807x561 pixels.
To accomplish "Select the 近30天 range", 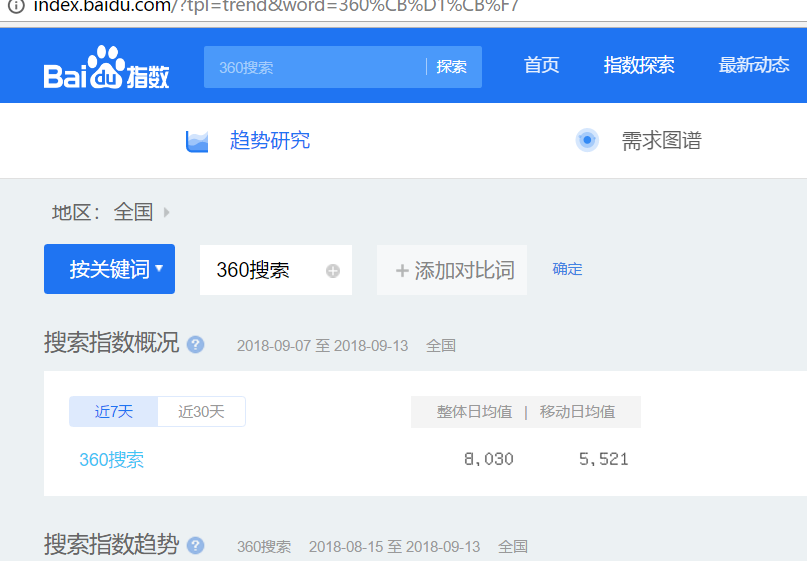I will pos(201,412).
